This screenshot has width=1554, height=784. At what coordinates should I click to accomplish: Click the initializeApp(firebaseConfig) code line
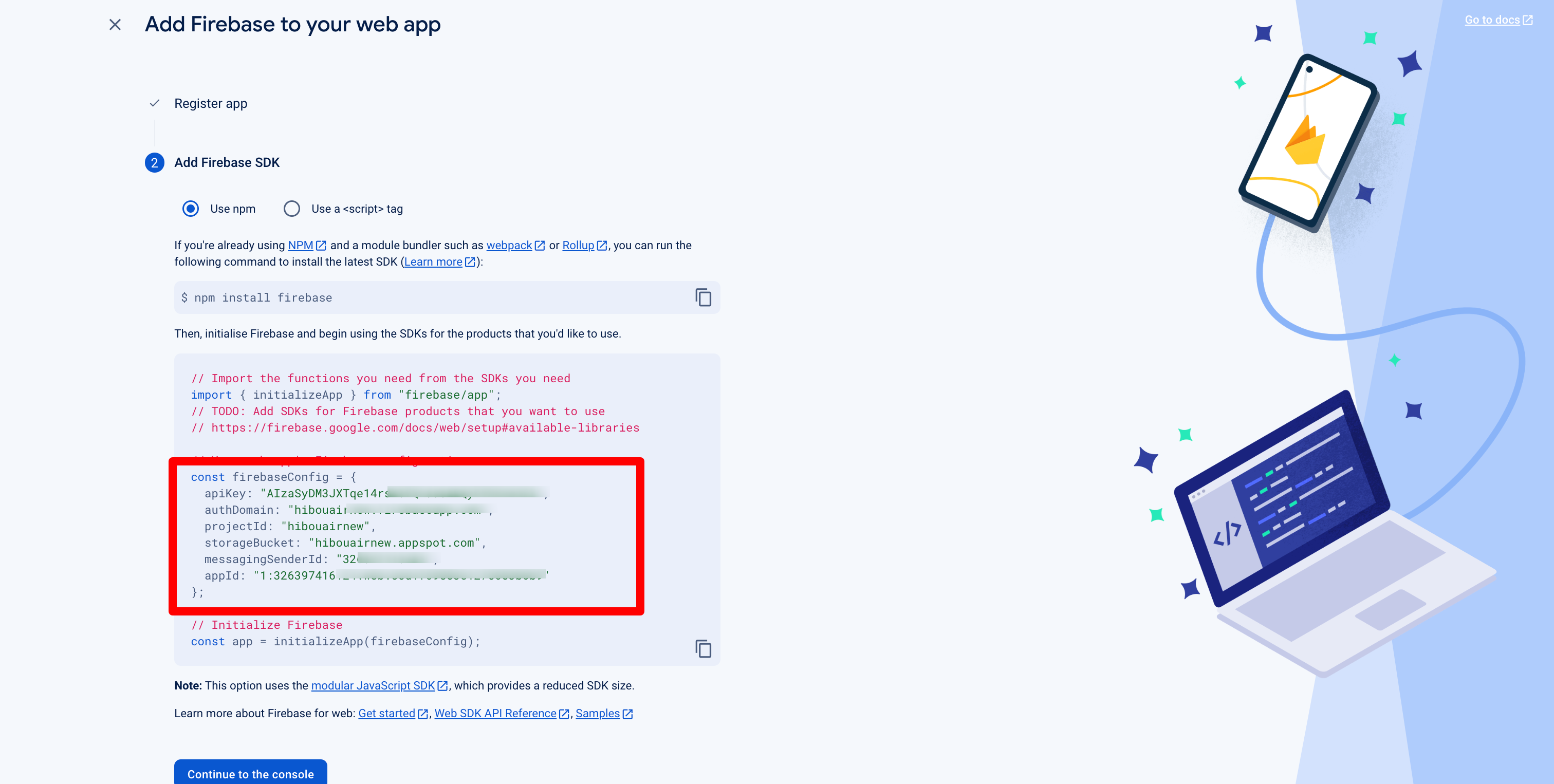click(x=336, y=642)
